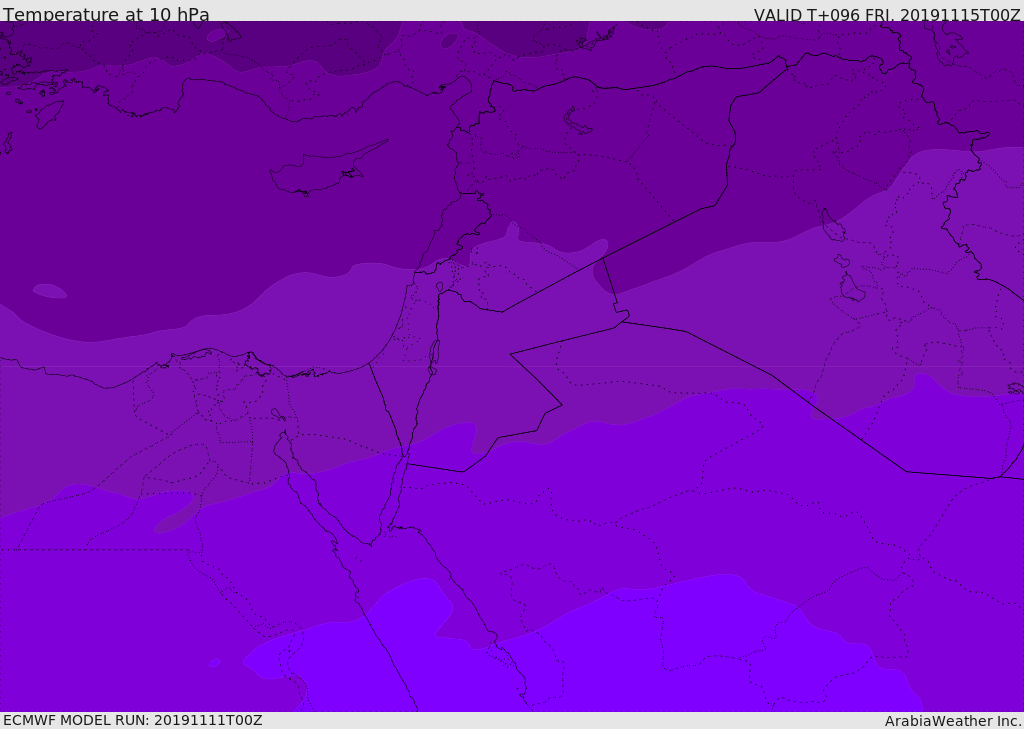Click the 'VALID T+096 FRI. 20191115T00Z' label

tap(887, 14)
